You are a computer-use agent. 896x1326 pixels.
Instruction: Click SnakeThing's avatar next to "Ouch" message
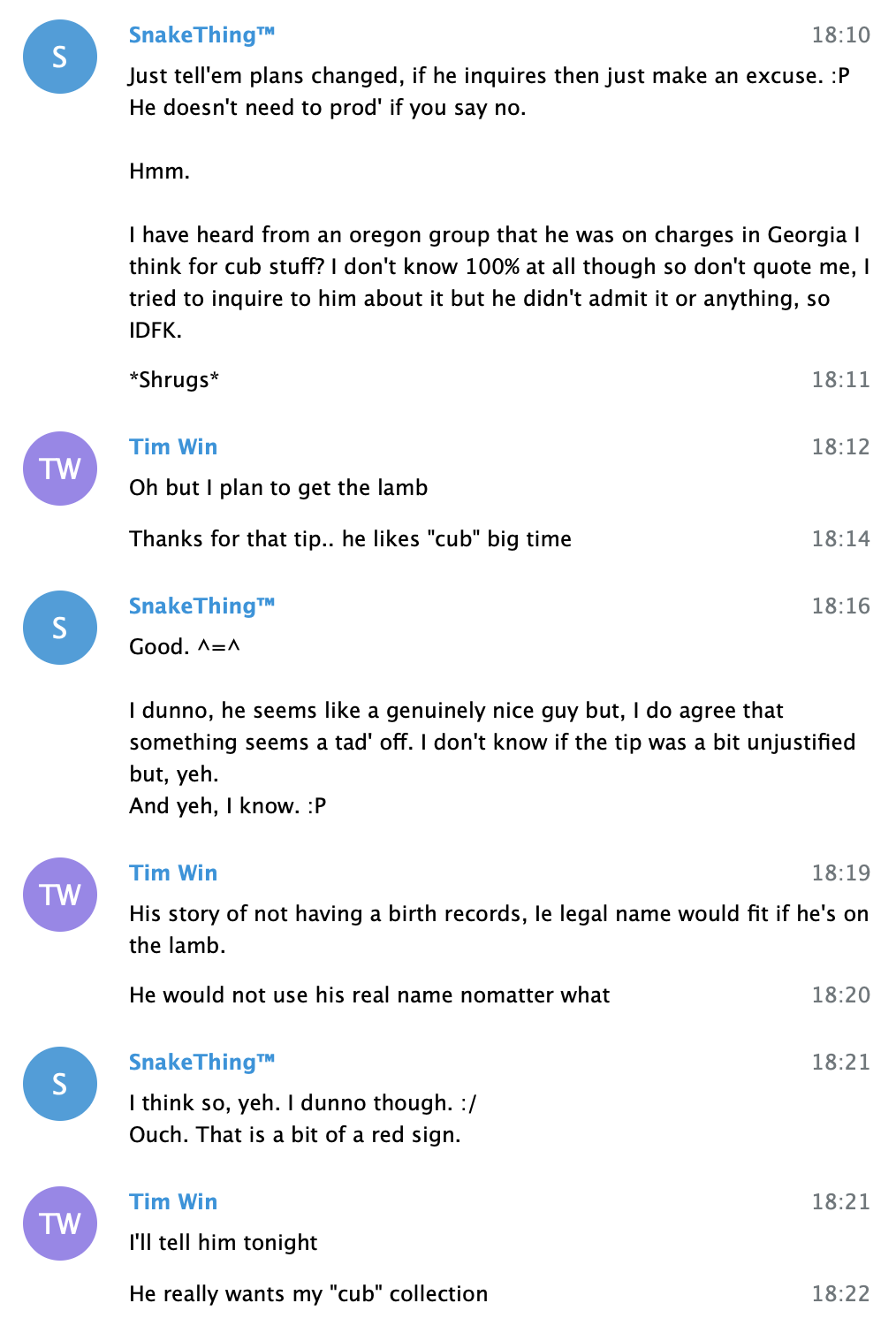(x=60, y=1084)
